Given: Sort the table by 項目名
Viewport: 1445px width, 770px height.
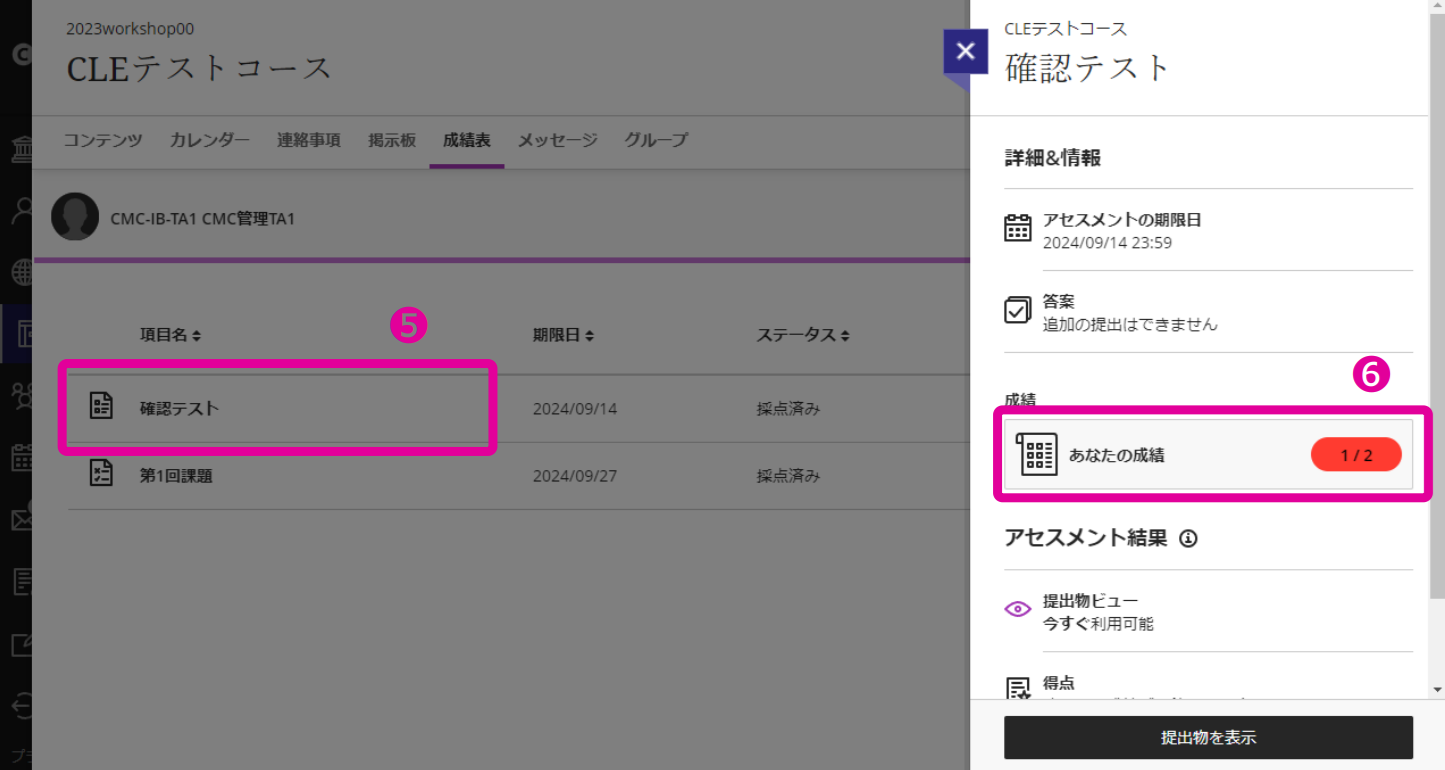Looking at the screenshot, I should (171, 335).
